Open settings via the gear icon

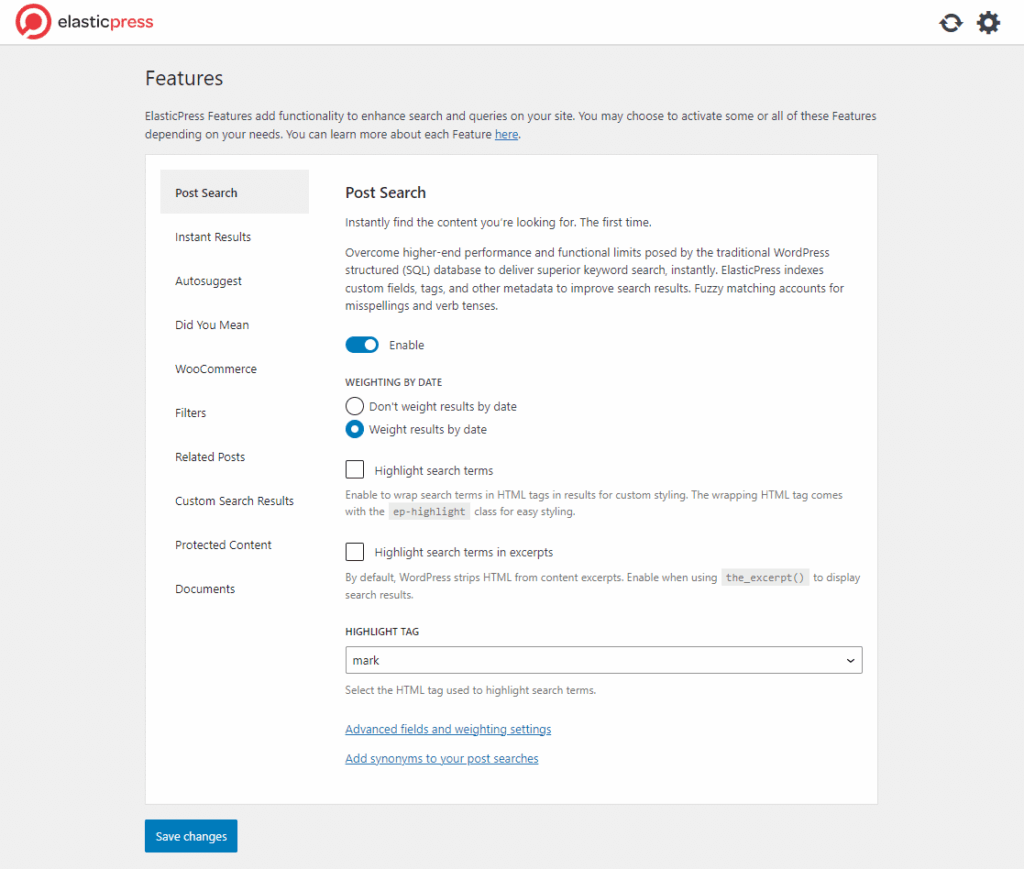pos(988,22)
